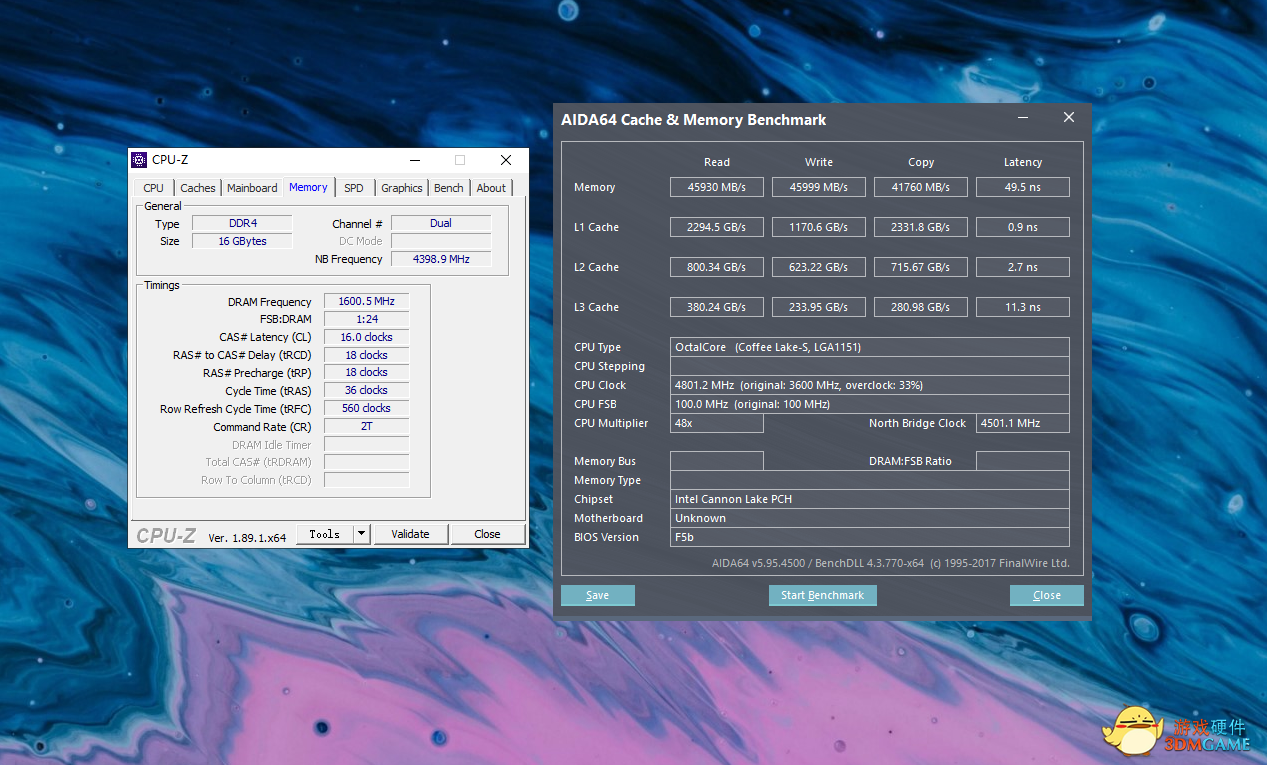Screen dimensions: 1267x765
Task: Expand the Tools dropdown arrow
Action: tap(362, 534)
